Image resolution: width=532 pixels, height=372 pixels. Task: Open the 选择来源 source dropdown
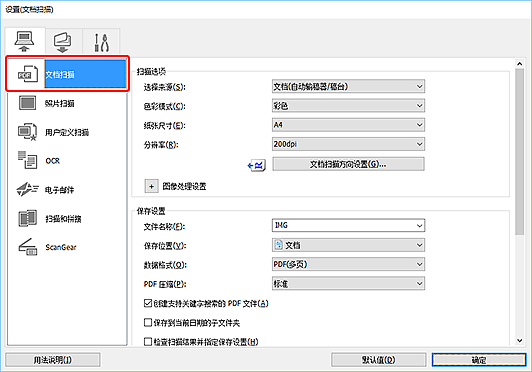[348, 87]
